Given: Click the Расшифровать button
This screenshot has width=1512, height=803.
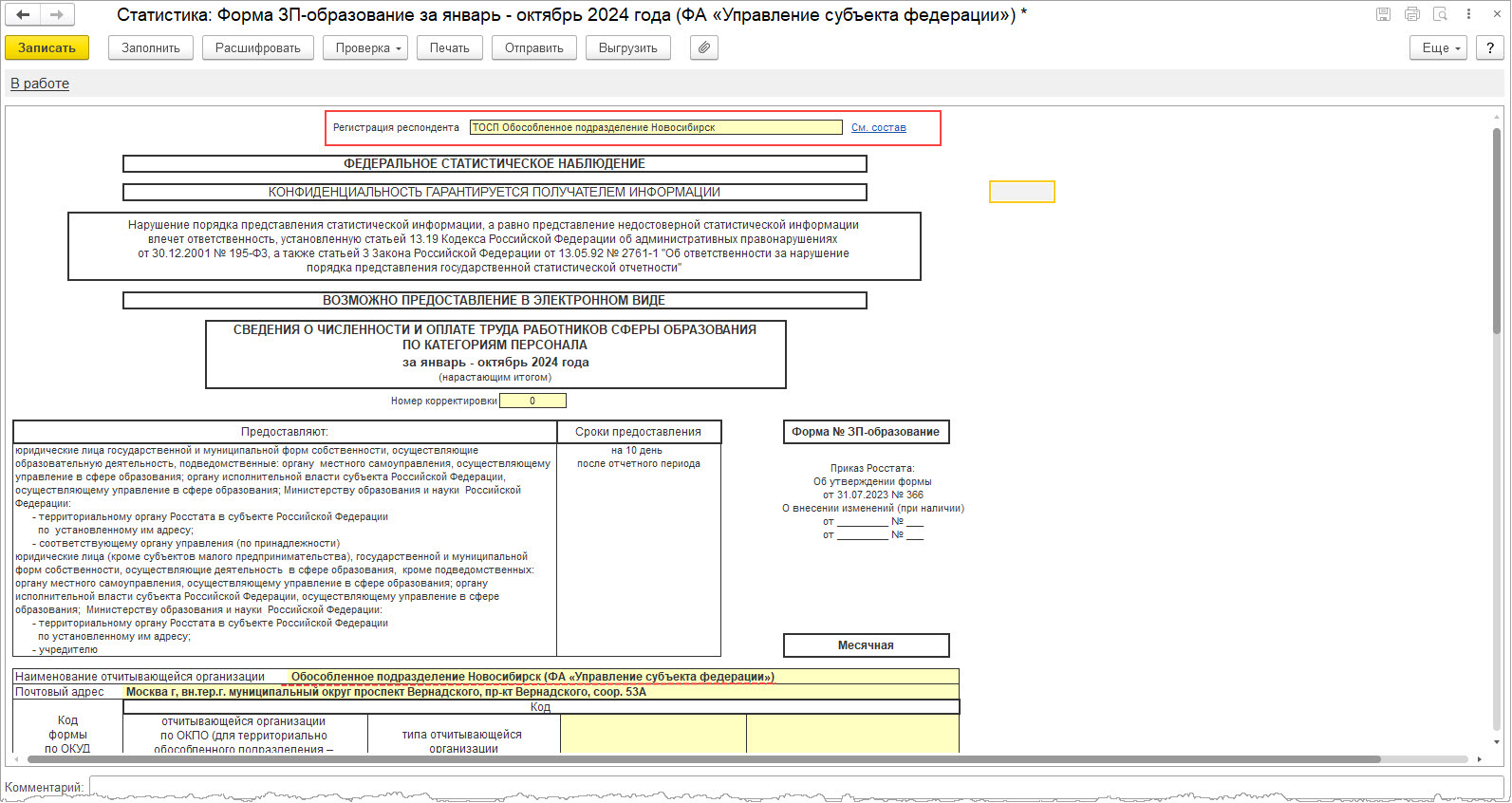Looking at the screenshot, I should [x=258, y=47].
